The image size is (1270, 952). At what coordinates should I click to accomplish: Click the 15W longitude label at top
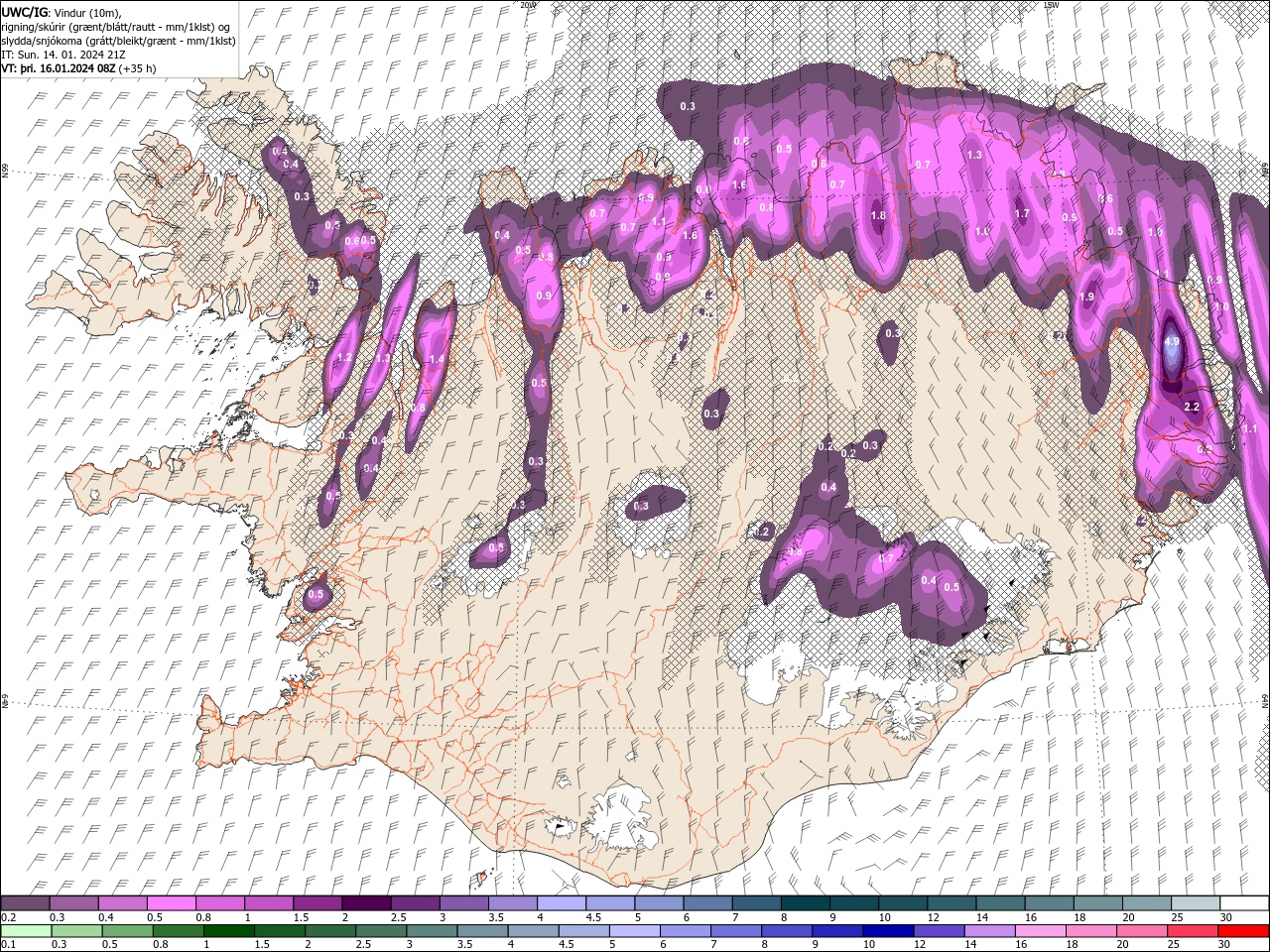(x=1052, y=5)
